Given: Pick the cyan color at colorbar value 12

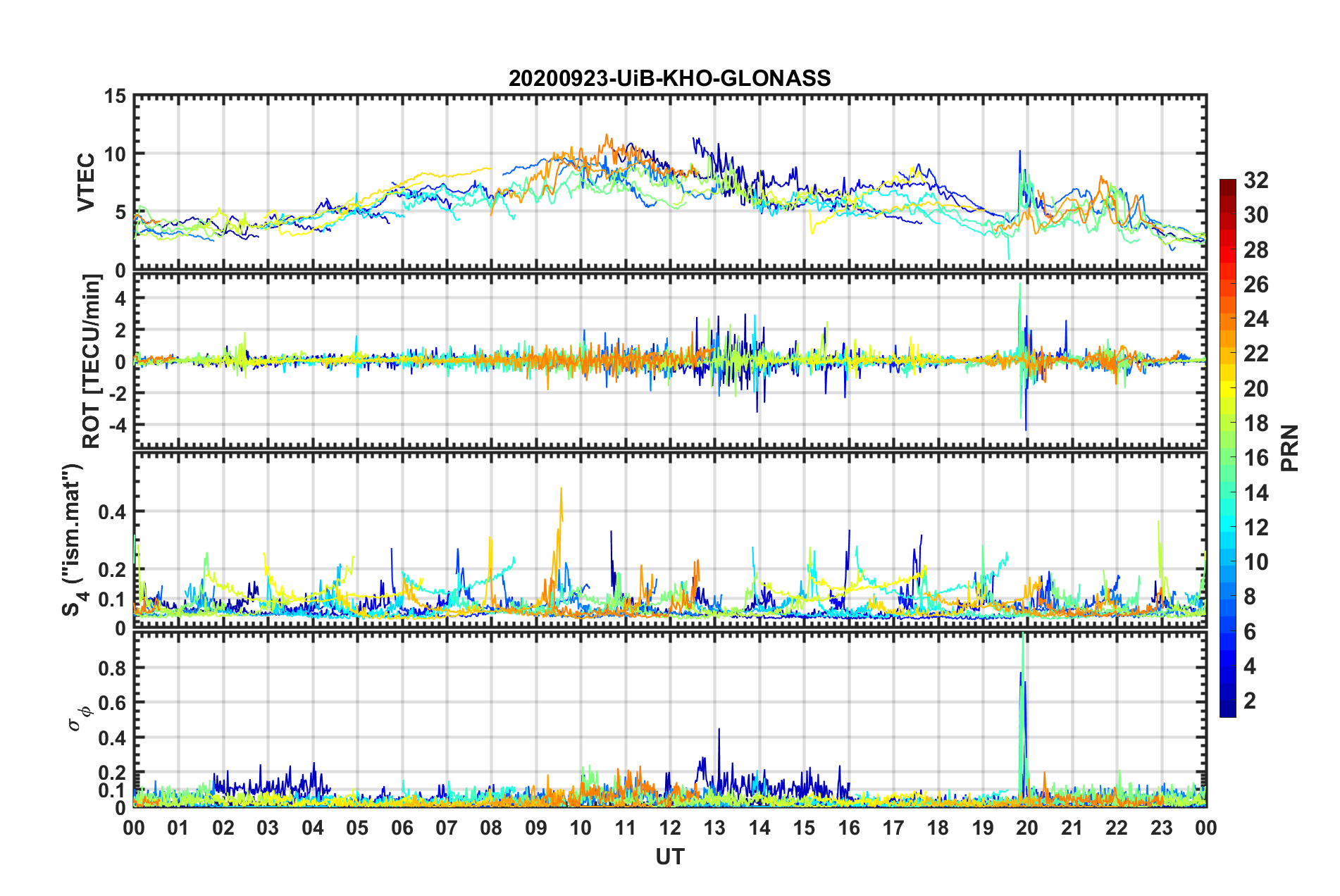Looking at the screenshot, I should click(x=1228, y=528).
